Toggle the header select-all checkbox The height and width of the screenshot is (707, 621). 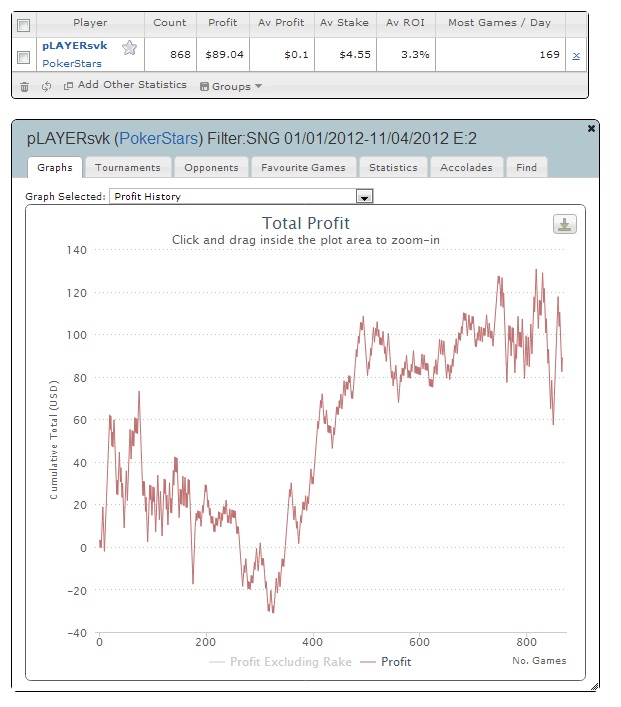point(23,25)
